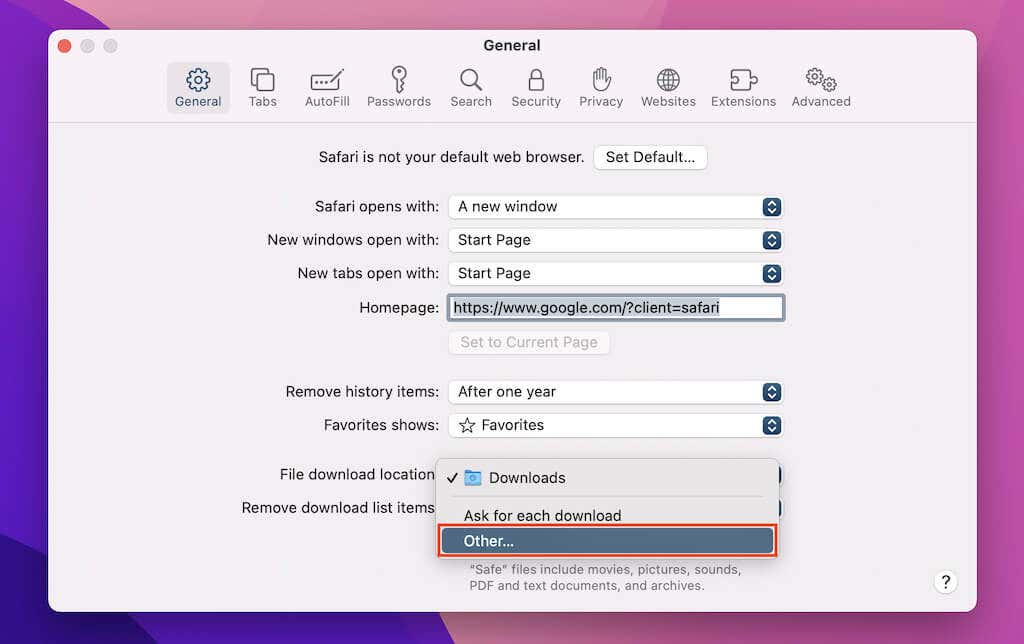1024x644 pixels.
Task: Open the Tabs preferences pane
Action: (x=262, y=88)
